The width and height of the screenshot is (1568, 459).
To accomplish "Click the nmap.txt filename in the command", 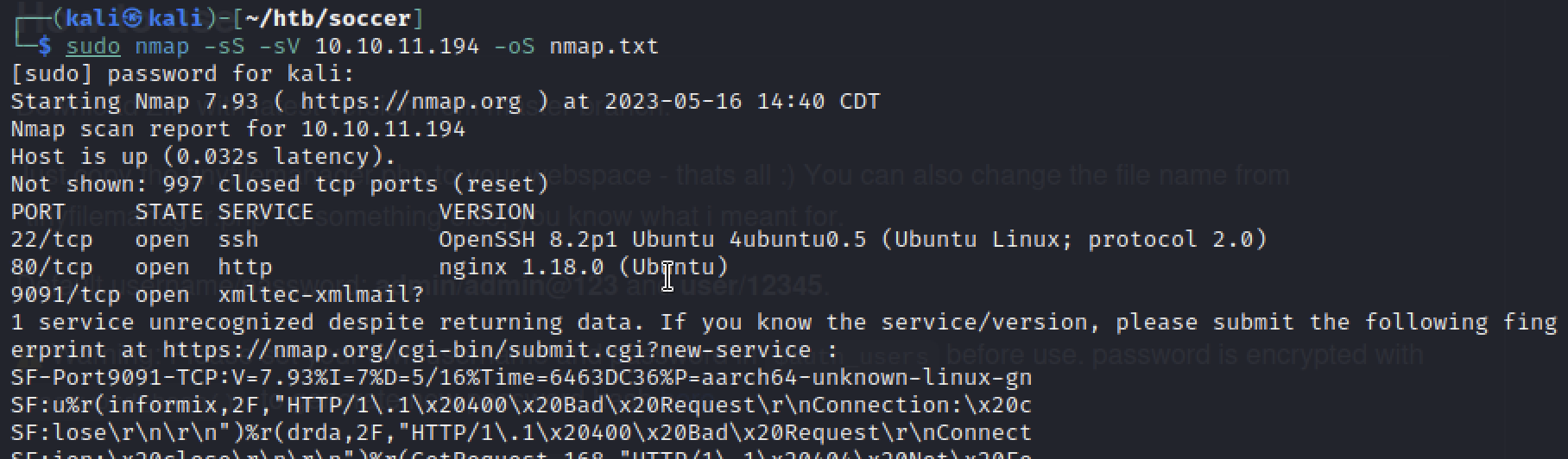I will [x=604, y=46].
